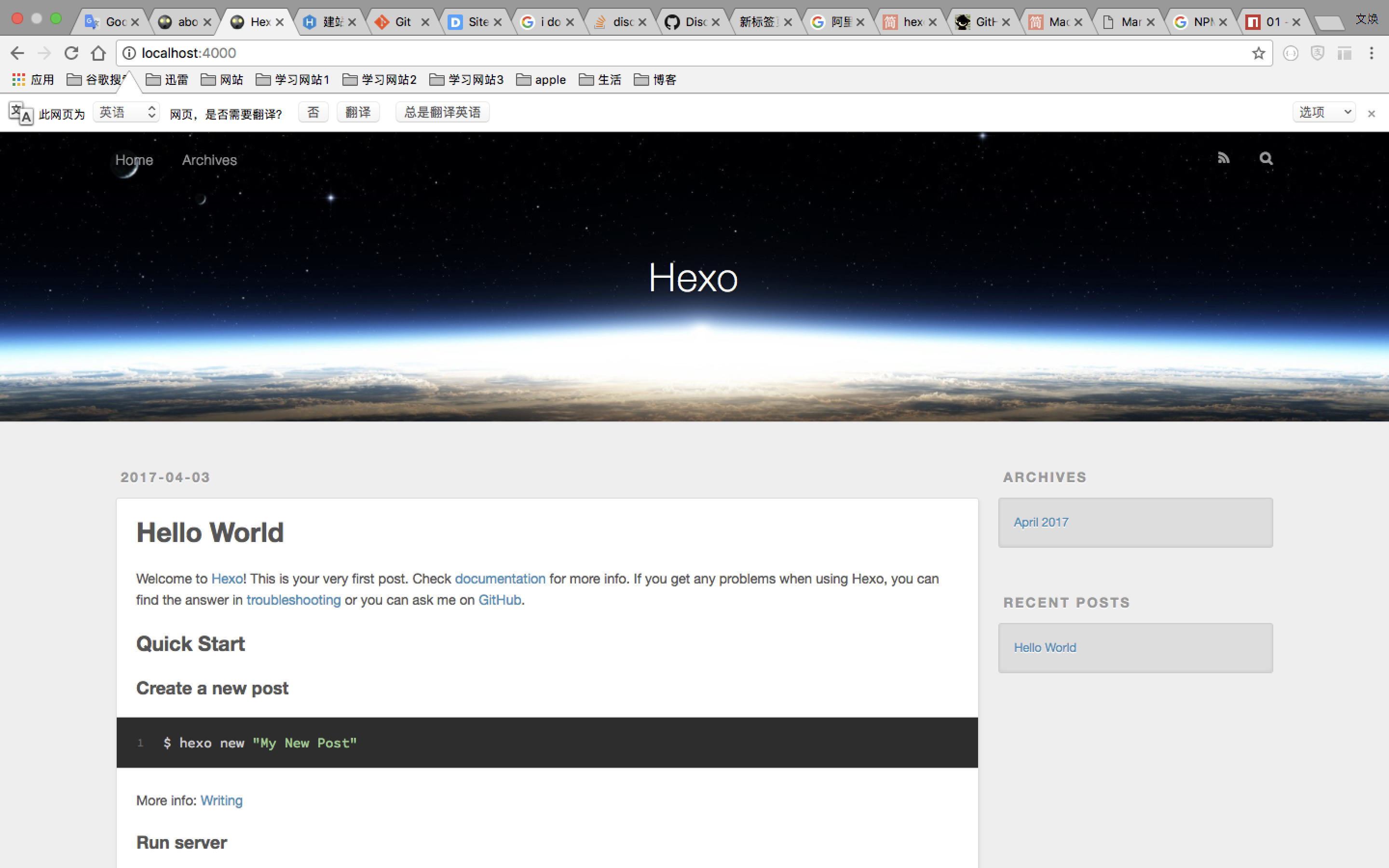Open the blog search magnifier icon
The image size is (1389, 868).
(1266, 159)
